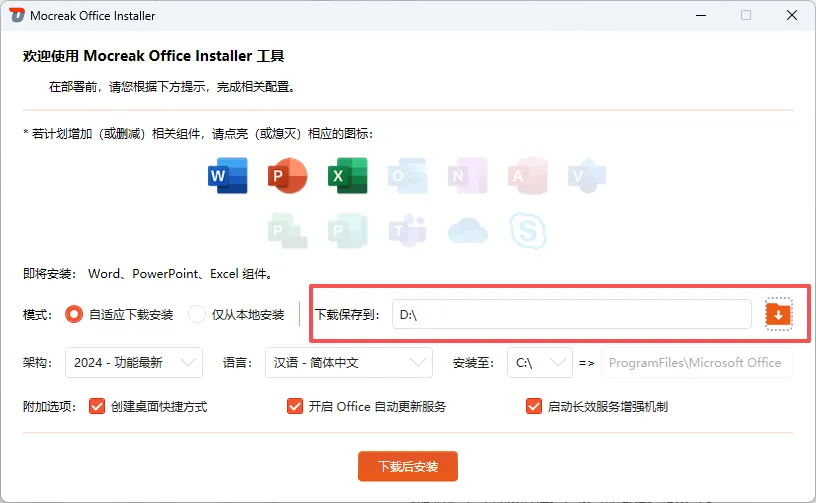This screenshot has width=816, height=503.
Task: Toggle the Excel component icon
Action: 348,176
